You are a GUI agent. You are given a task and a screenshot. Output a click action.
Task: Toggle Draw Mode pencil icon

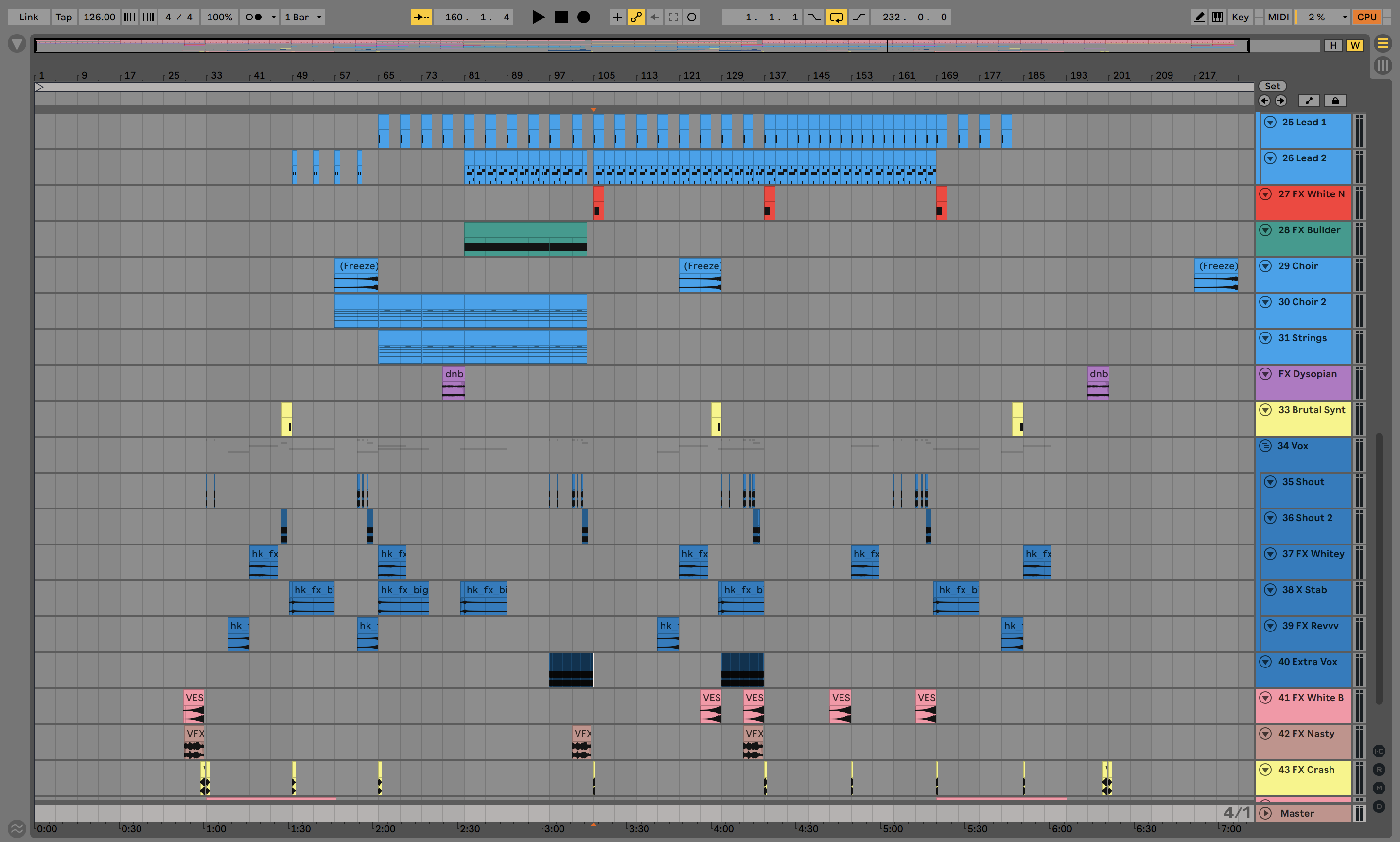pyautogui.click(x=1199, y=17)
